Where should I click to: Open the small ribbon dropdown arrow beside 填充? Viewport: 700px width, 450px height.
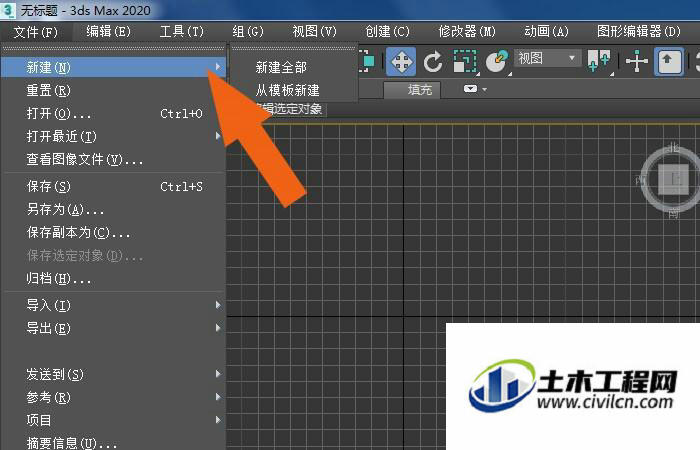484,90
